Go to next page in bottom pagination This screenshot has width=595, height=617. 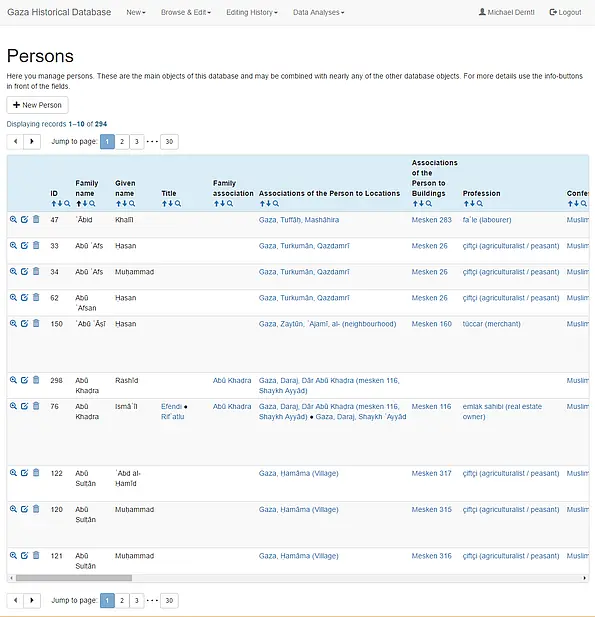pos(32,600)
